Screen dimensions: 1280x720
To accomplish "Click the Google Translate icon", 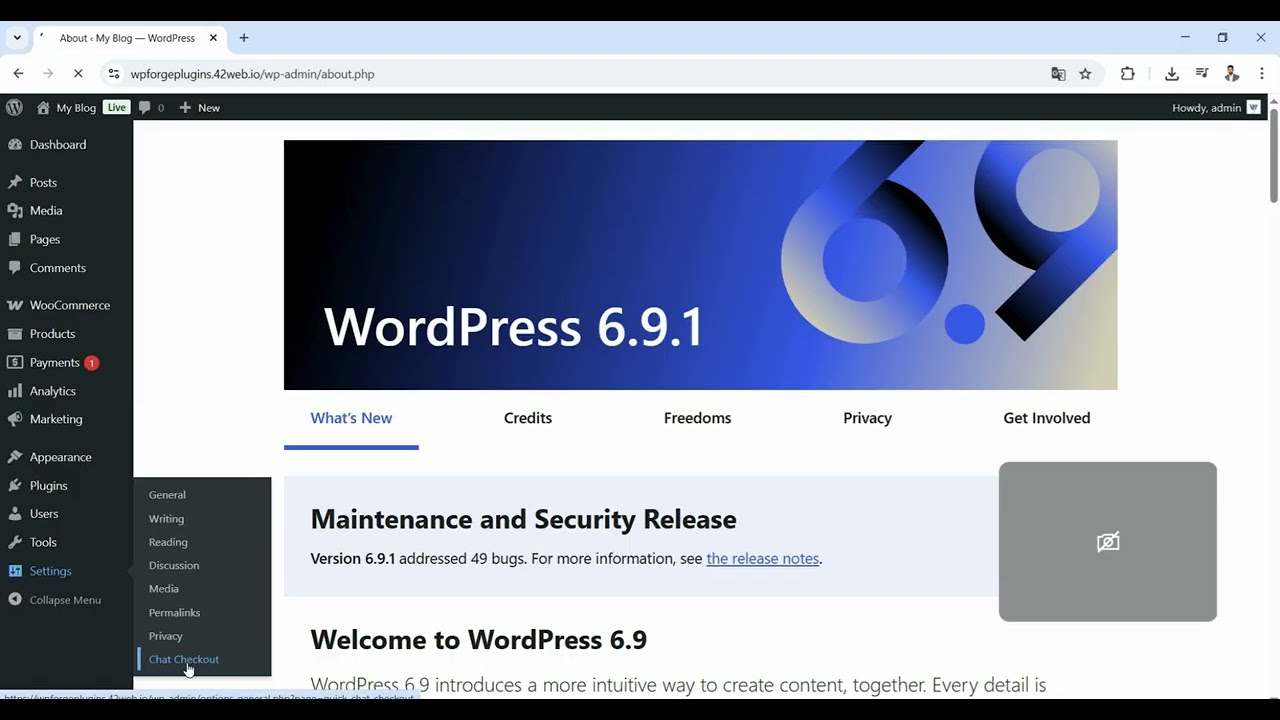I will click(1058, 74).
